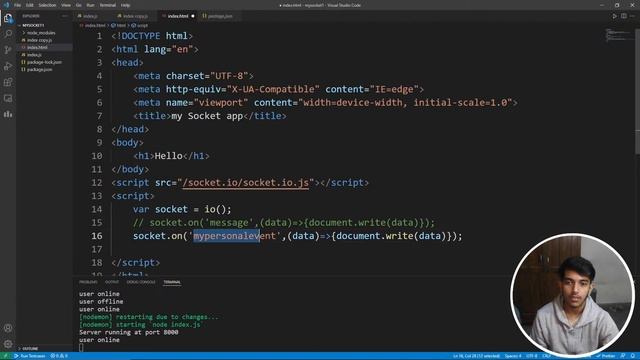
Task: Open the Search view in activity bar
Action: point(8,33)
